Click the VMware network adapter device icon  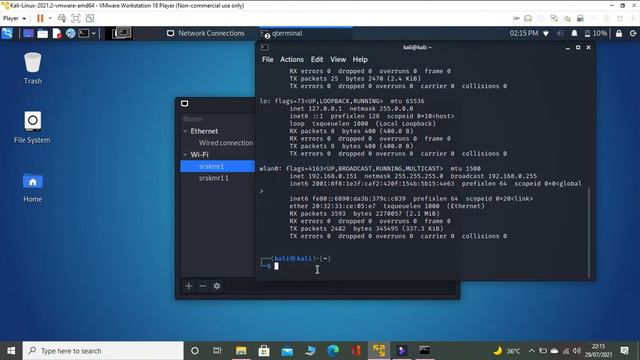(x=554, y=18)
